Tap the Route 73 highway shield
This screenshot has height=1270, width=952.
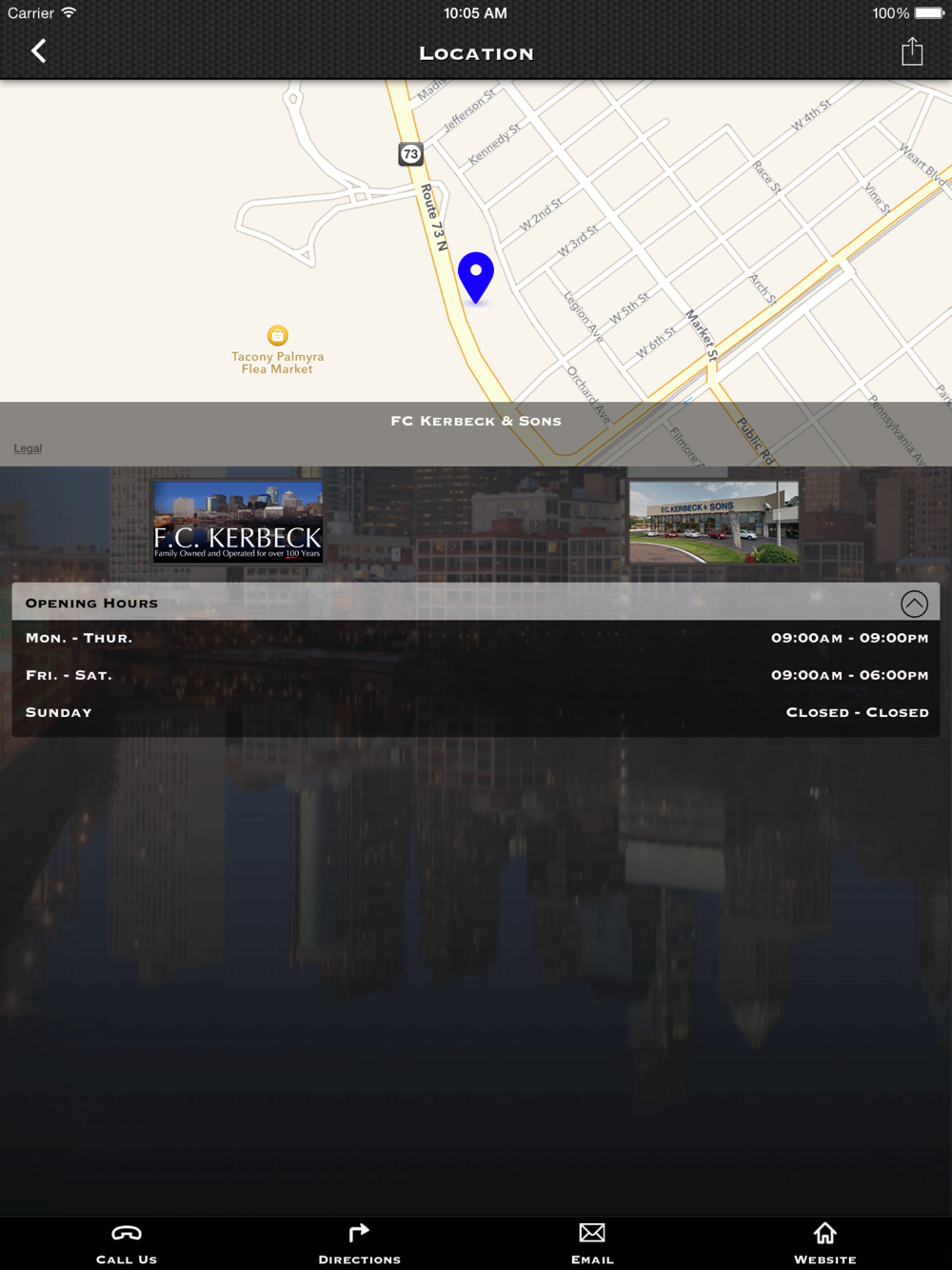[410, 154]
